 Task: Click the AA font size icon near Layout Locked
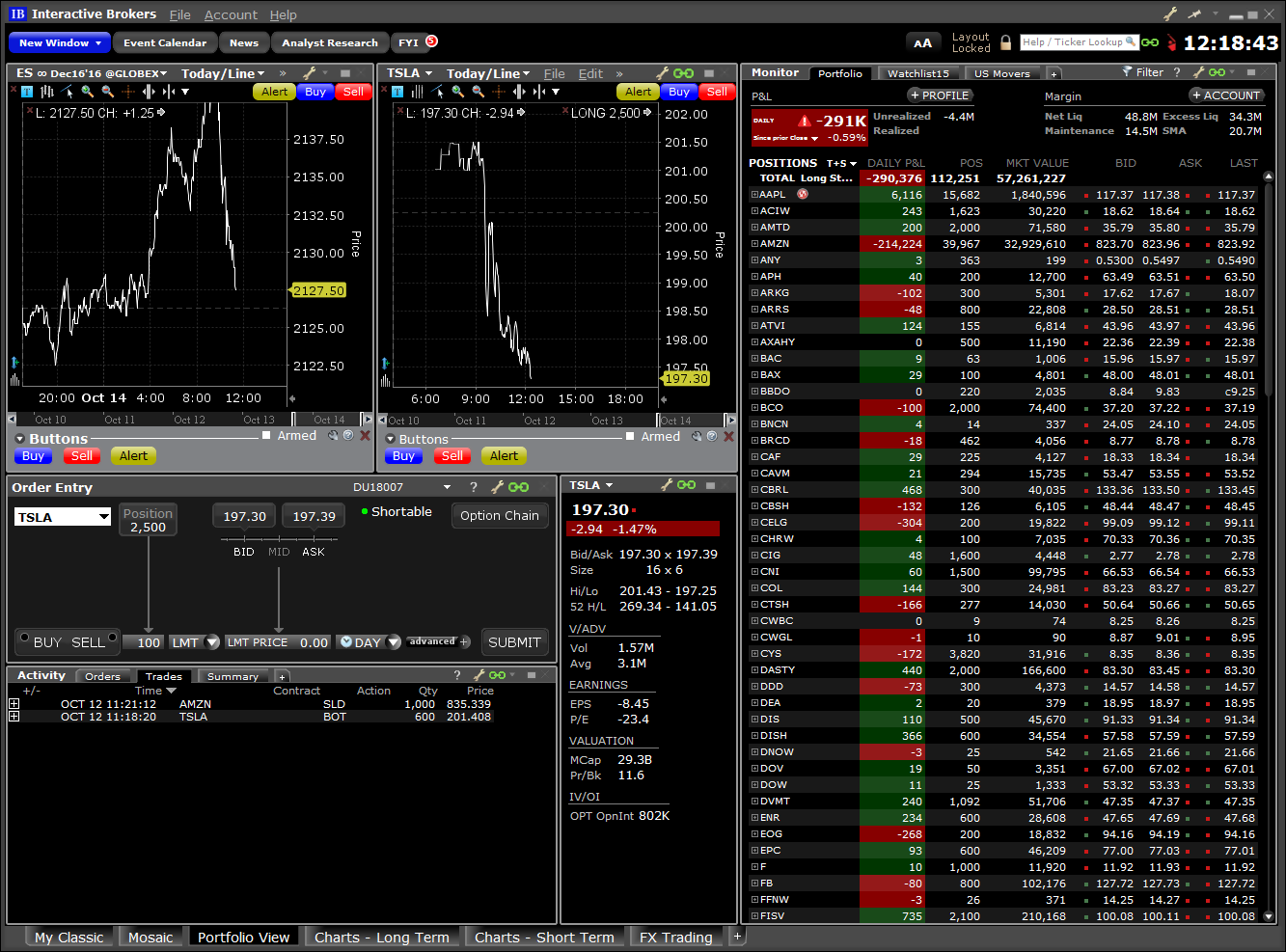(923, 42)
